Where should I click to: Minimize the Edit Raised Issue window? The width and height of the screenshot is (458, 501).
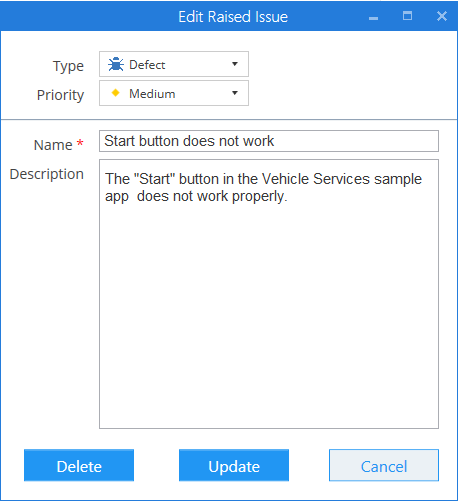point(373,18)
